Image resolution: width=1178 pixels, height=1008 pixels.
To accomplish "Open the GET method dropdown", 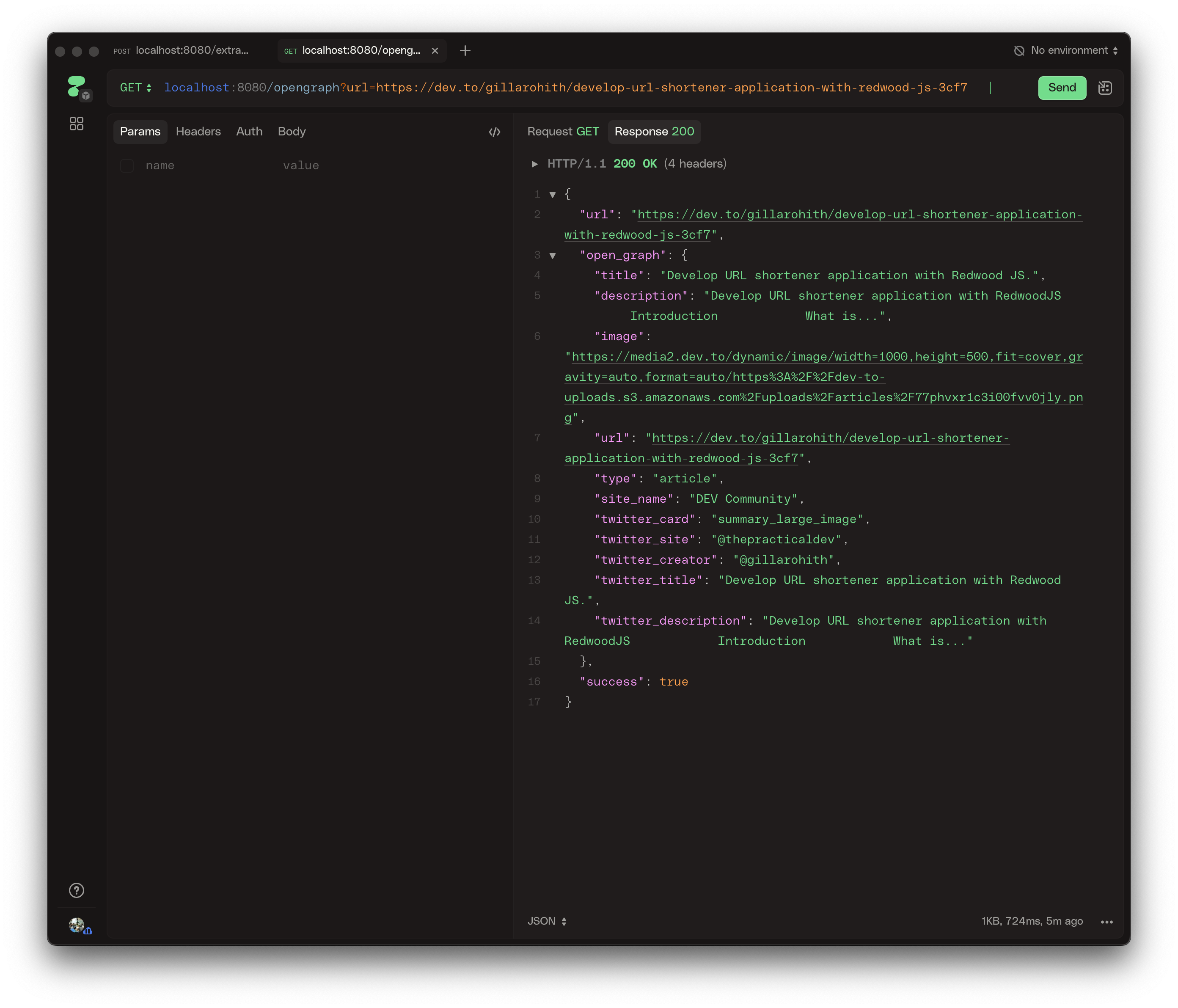I will point(135,88).
